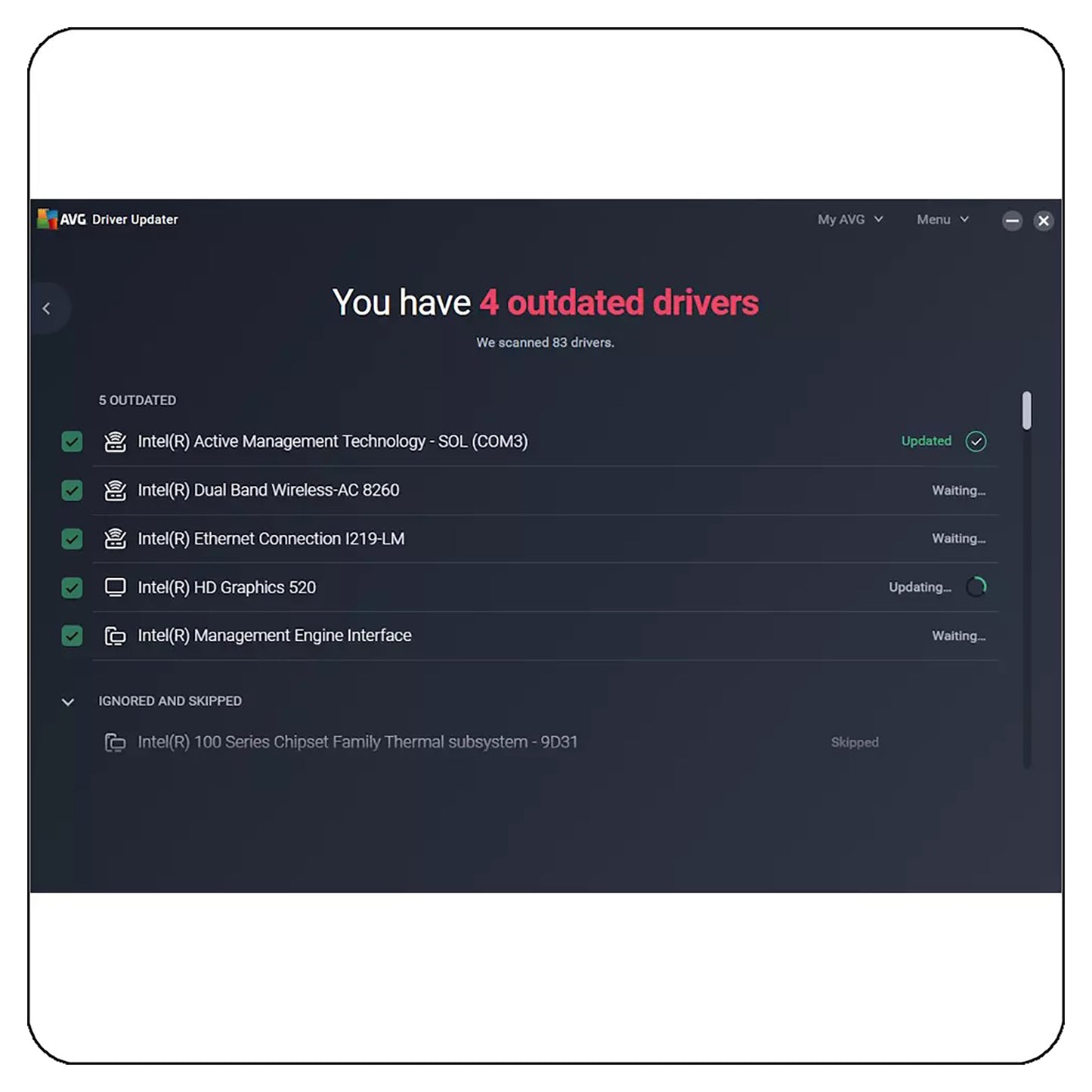Open the My AVG dropdown
1092x1092 pixels.
coord(849,219)
